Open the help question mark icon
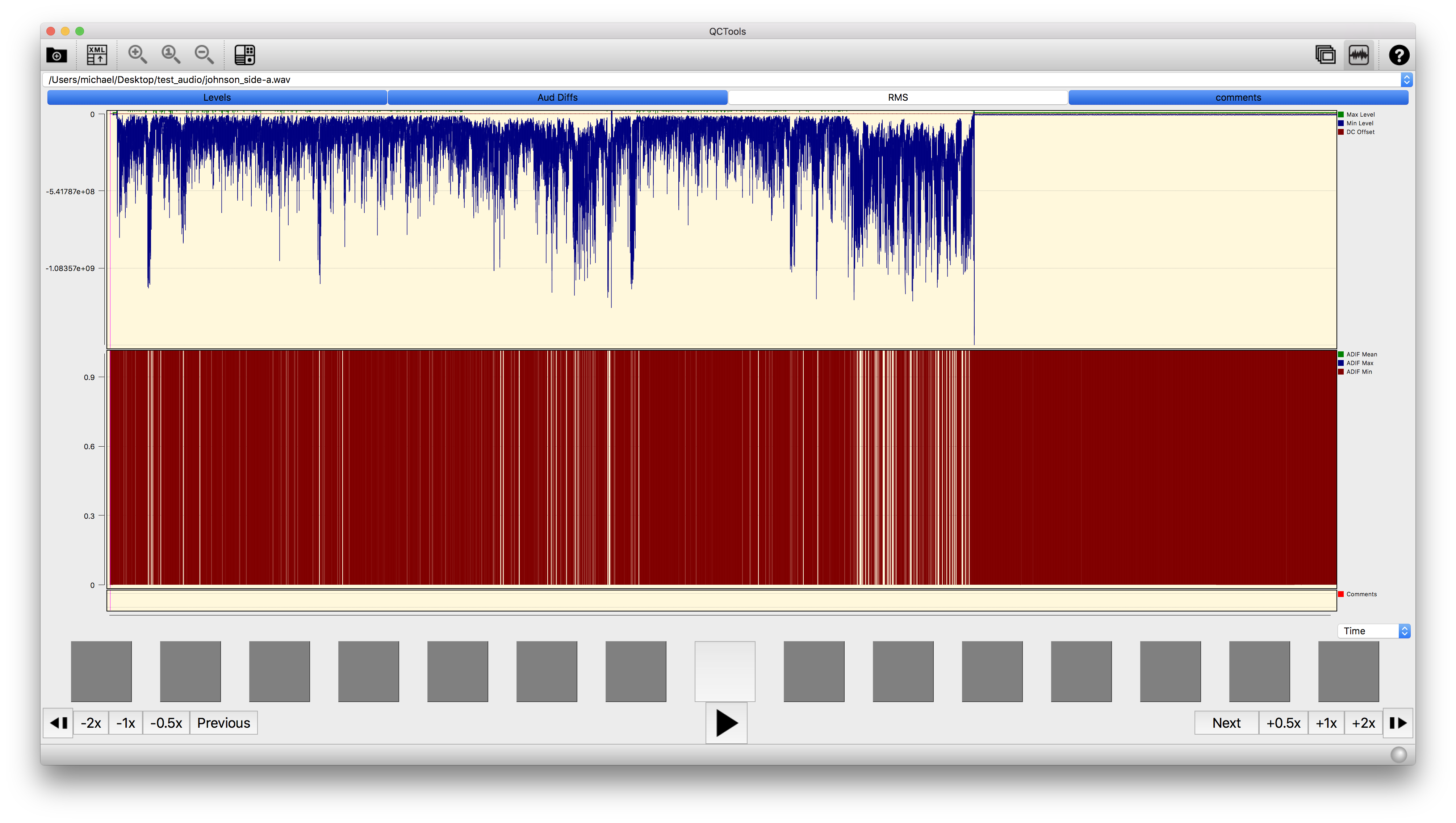The height and width of the screenshot is (823, 1456). tap(1399, 55)
